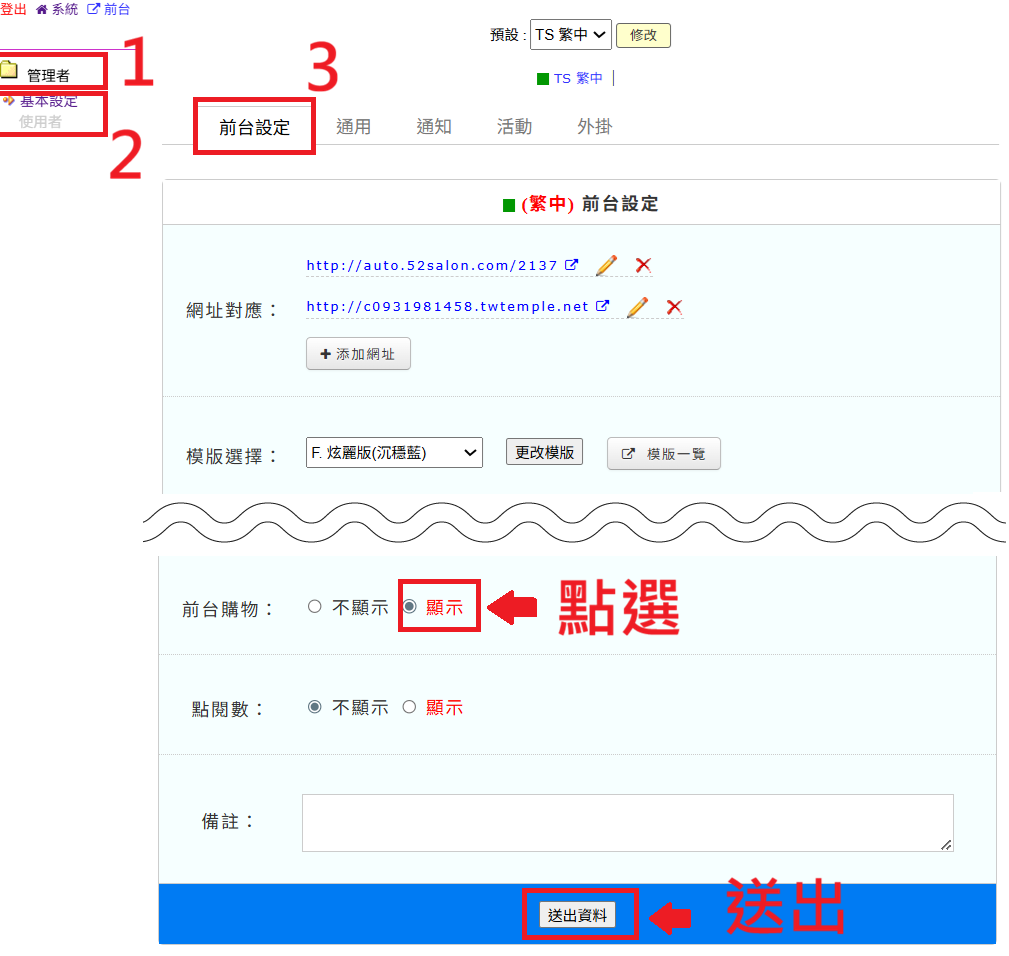The image size is (1009, 956).
Task: Delete the c0931981458.twtemple.net URL with red X
Action: tap(674, 307)
